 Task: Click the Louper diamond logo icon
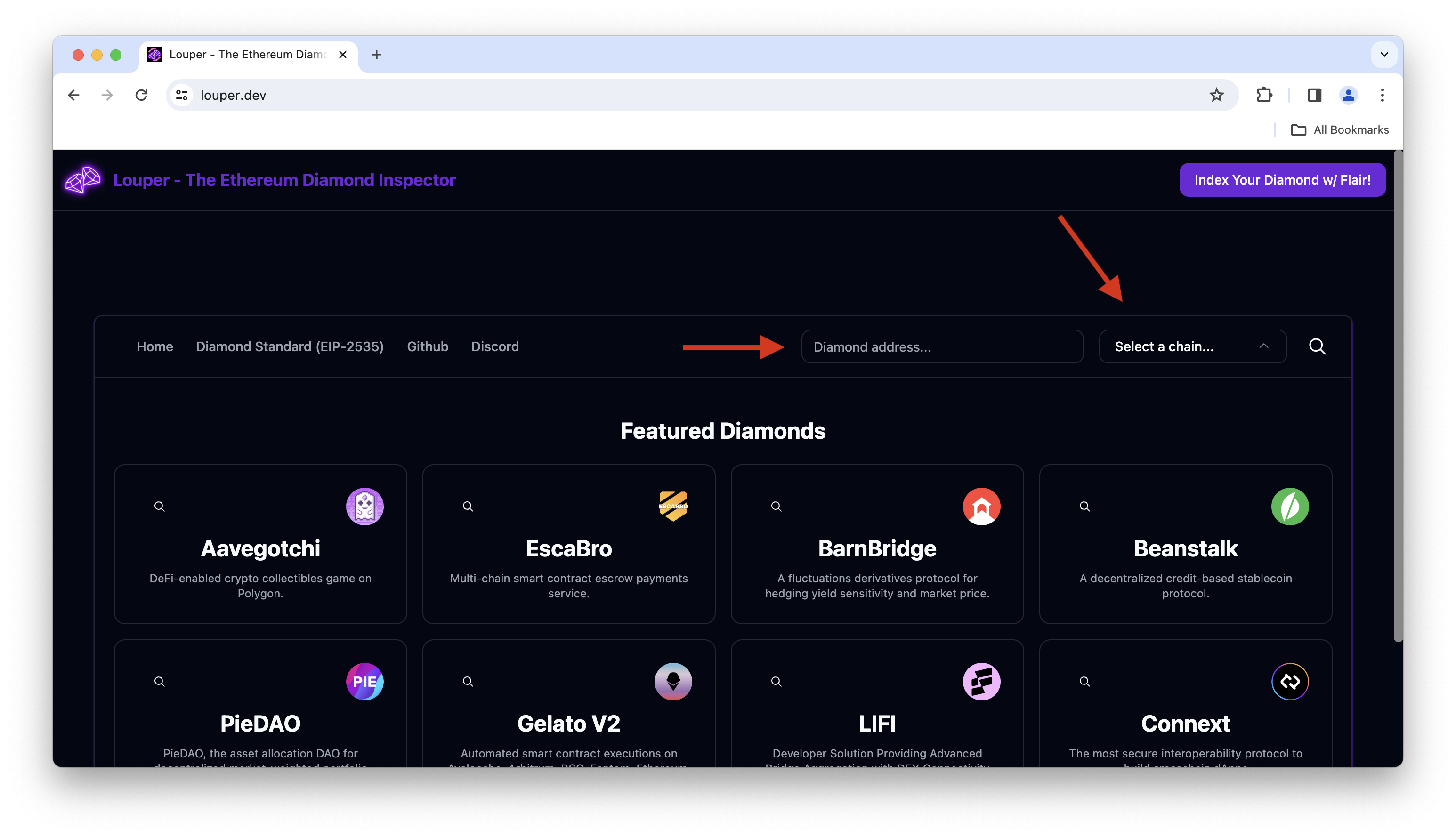click(83, 180)
